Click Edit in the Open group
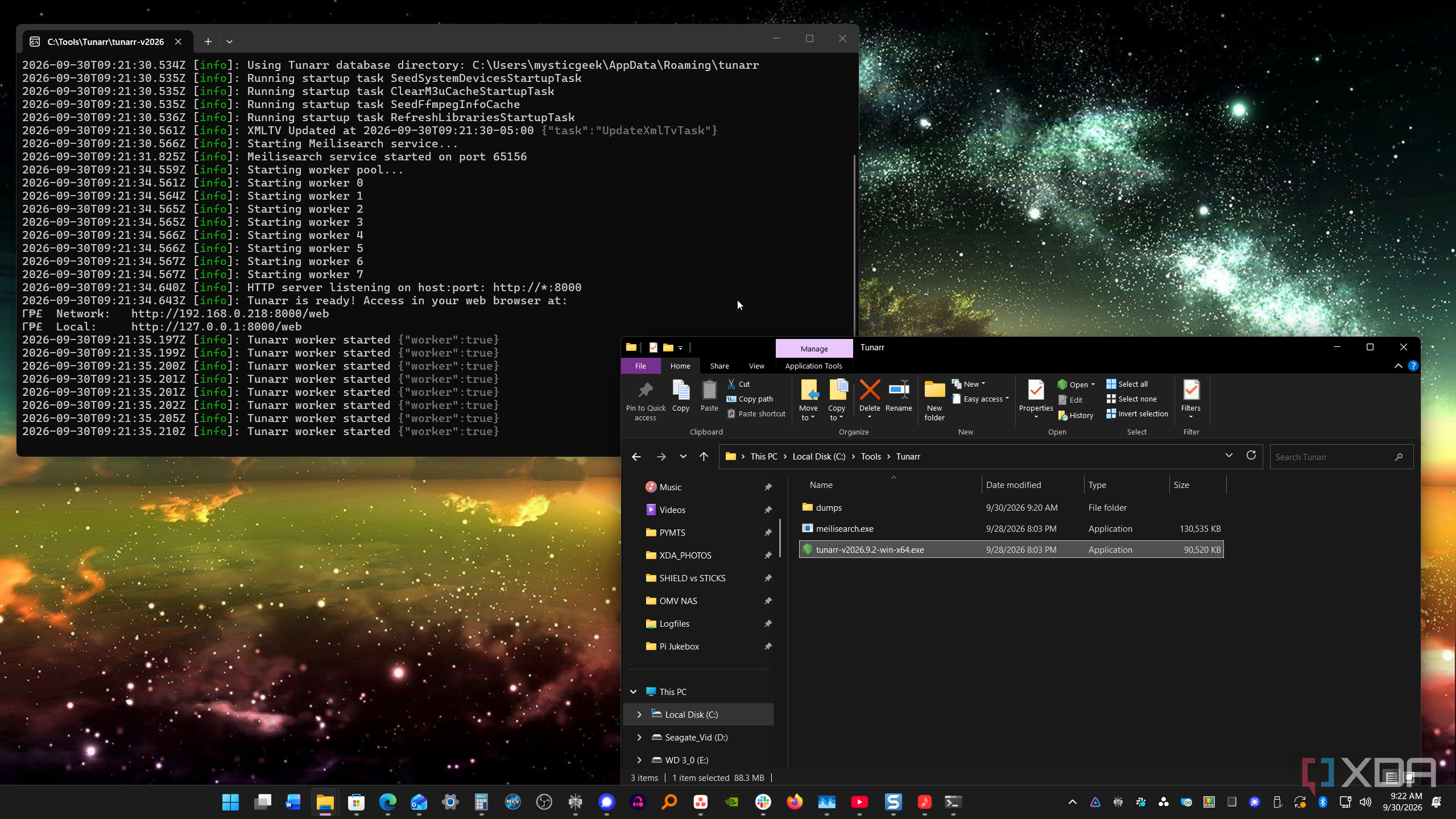Image resolution: width=1456 pixels, height=819 pixels. (x=1070, y=400)
